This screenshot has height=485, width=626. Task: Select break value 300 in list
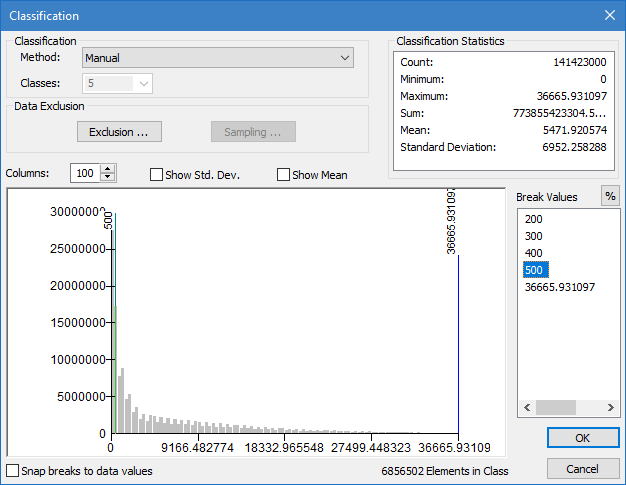point(533,236)
